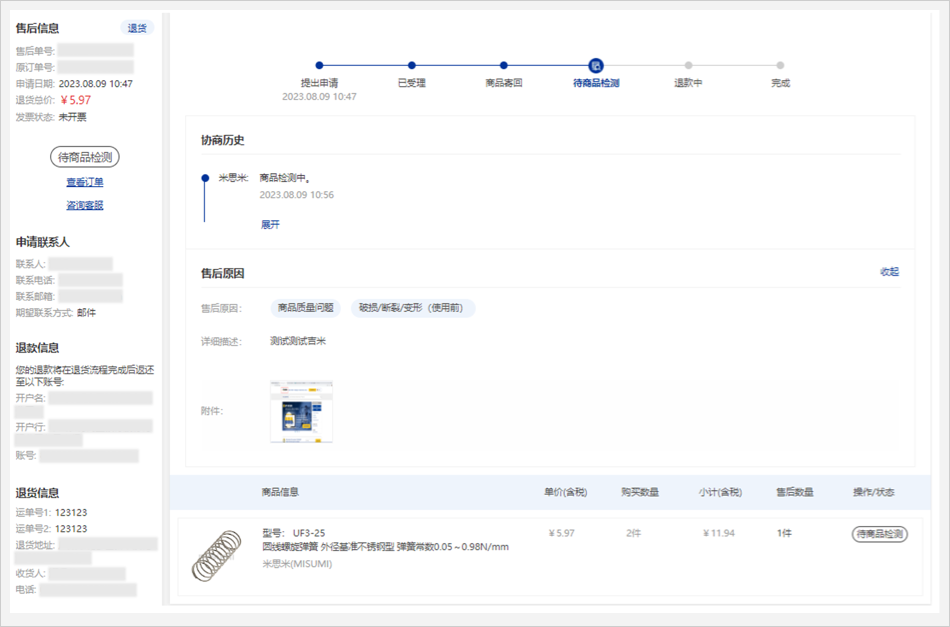Click the 退货 tag beside 售后信息

[137, 28]
